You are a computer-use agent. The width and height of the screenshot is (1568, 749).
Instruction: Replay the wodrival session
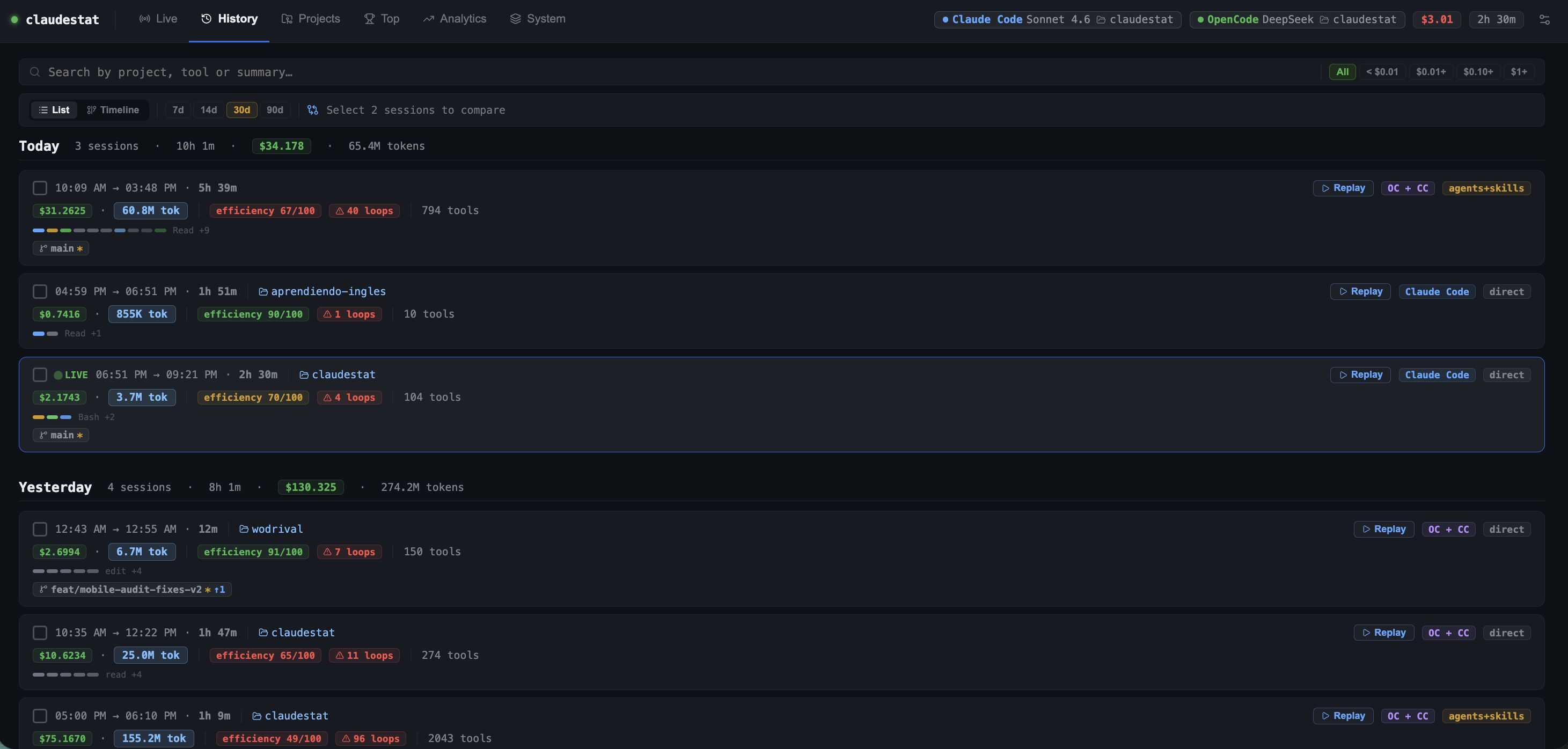[x=1383, y=530]
